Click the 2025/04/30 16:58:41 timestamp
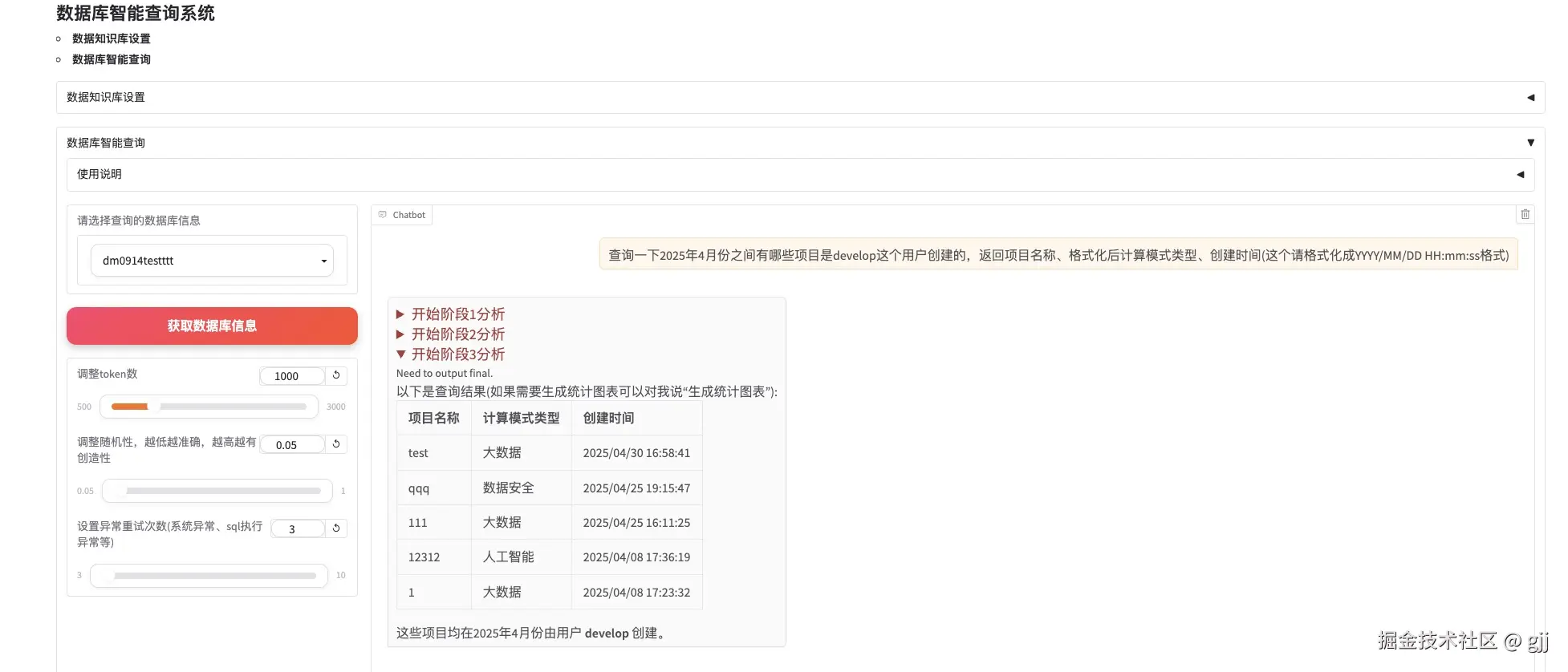This screenshot has height=672, width=1568. pos(636,453)
